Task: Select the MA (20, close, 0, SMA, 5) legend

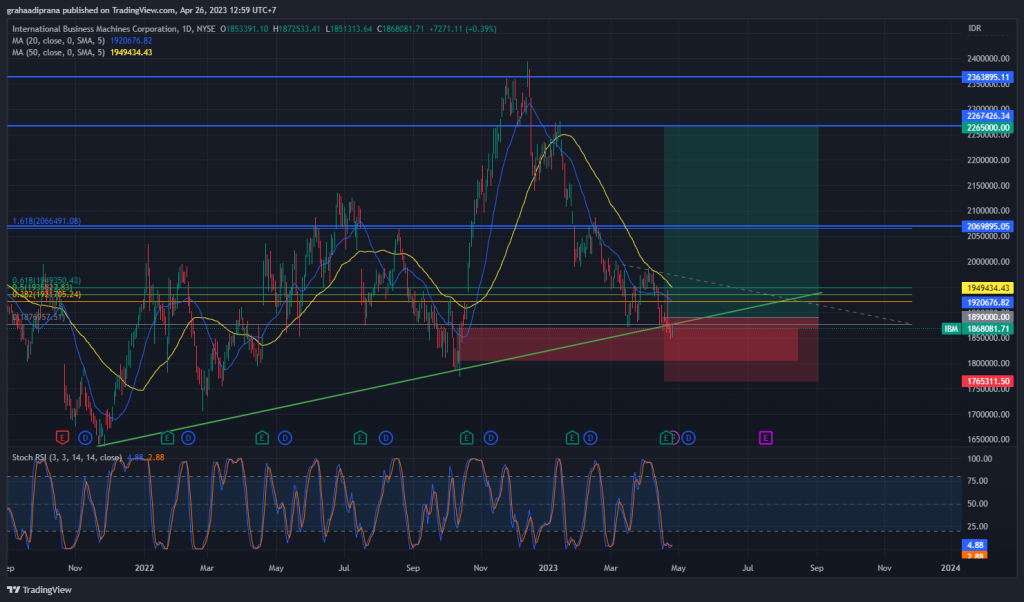Action: 58,40
